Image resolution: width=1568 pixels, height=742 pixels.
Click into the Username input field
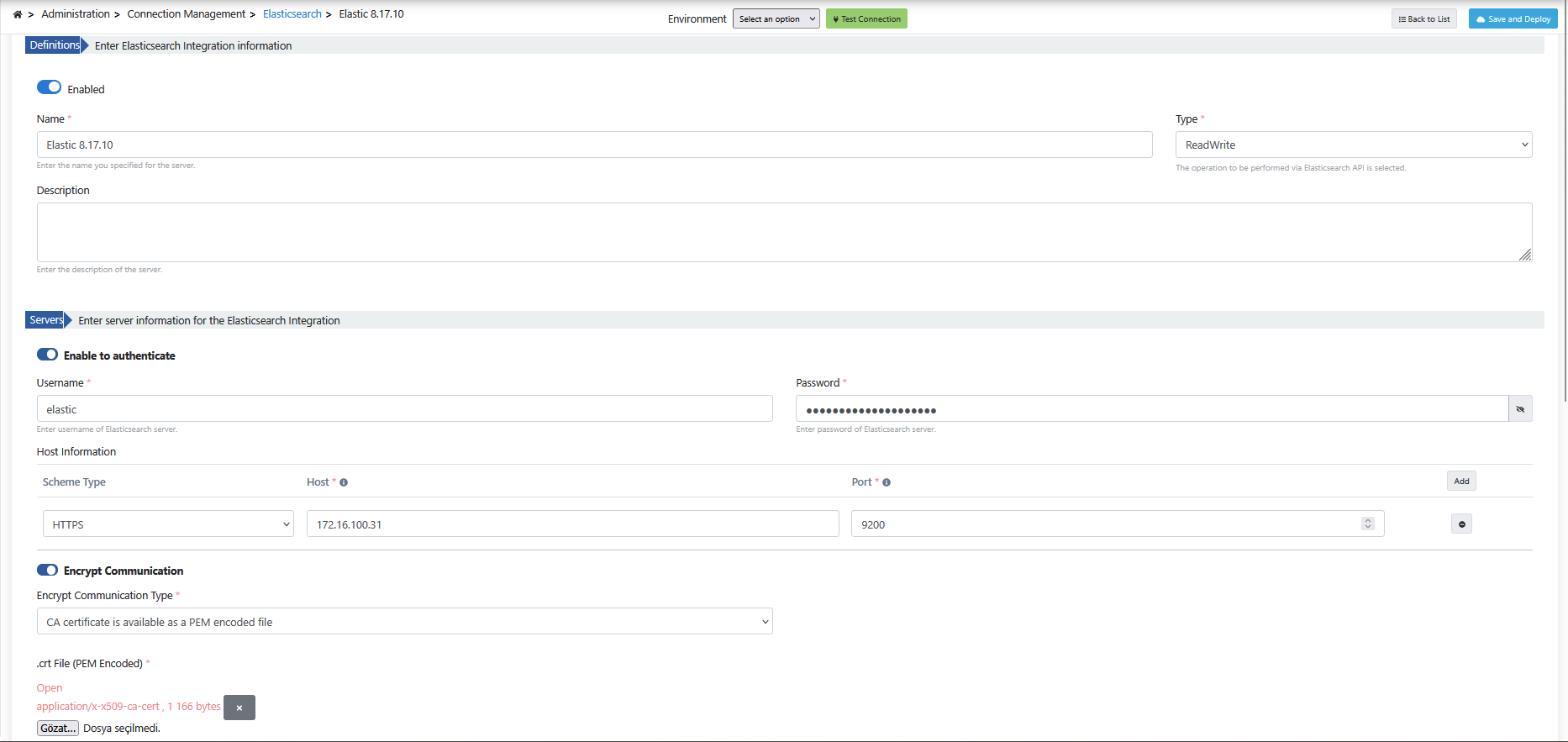coord(404,409)
